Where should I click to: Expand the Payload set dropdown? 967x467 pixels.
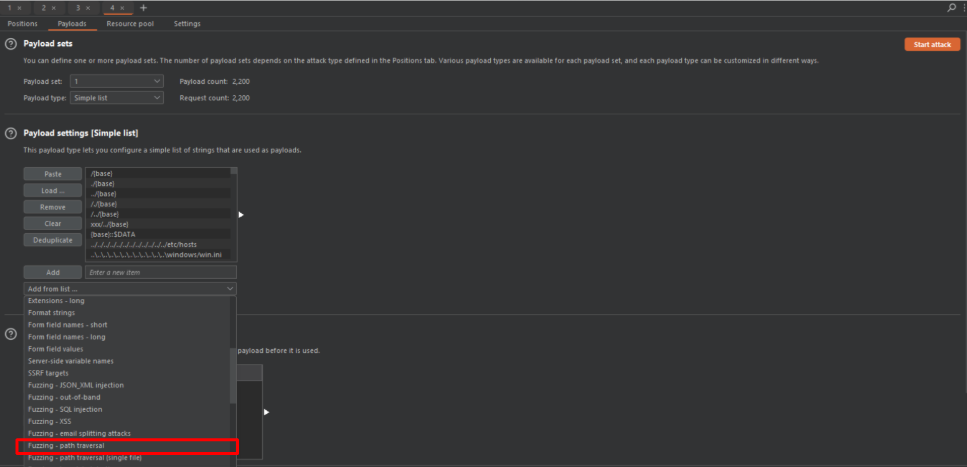click(x=116, y=80)
